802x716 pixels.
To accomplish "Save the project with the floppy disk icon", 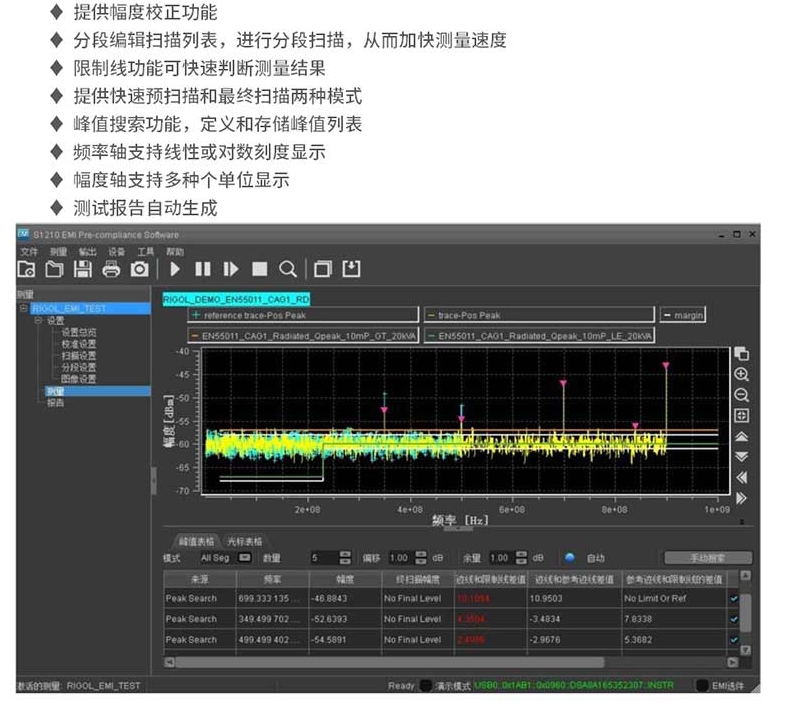I will tap(82, 269).
